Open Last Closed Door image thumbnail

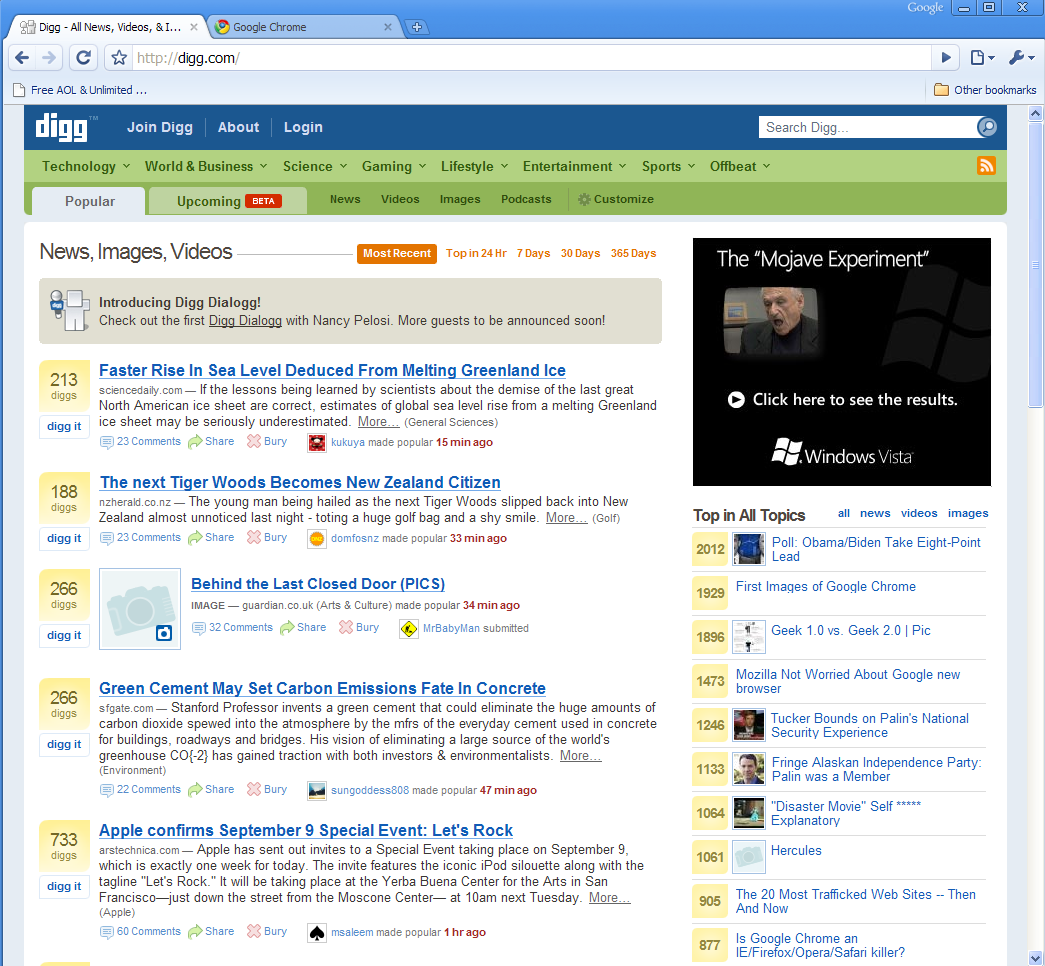[140, 609]
